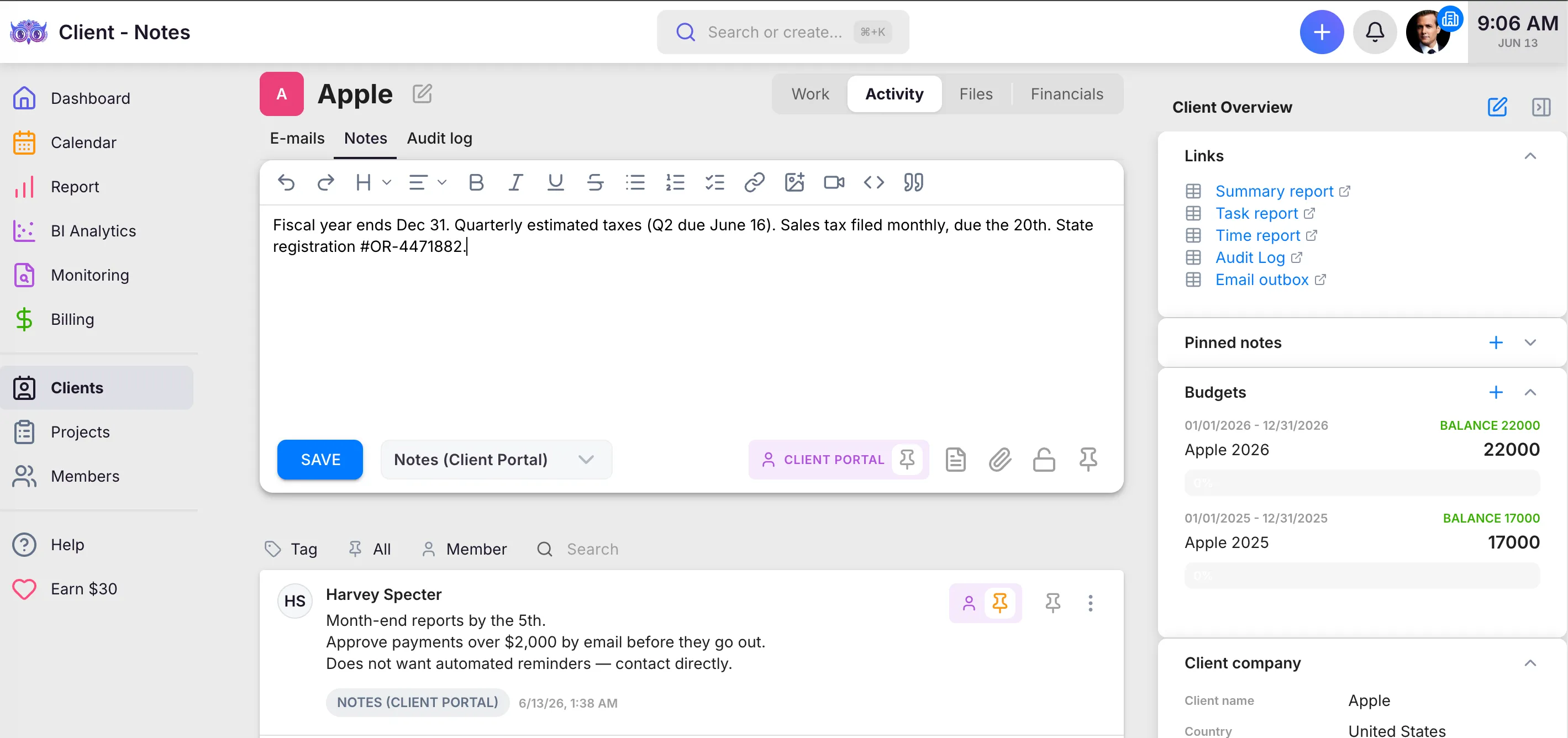This screenshot has width=1568, height=738.
Task: Add a new pinned note
Action: (x=1496, y=342)
